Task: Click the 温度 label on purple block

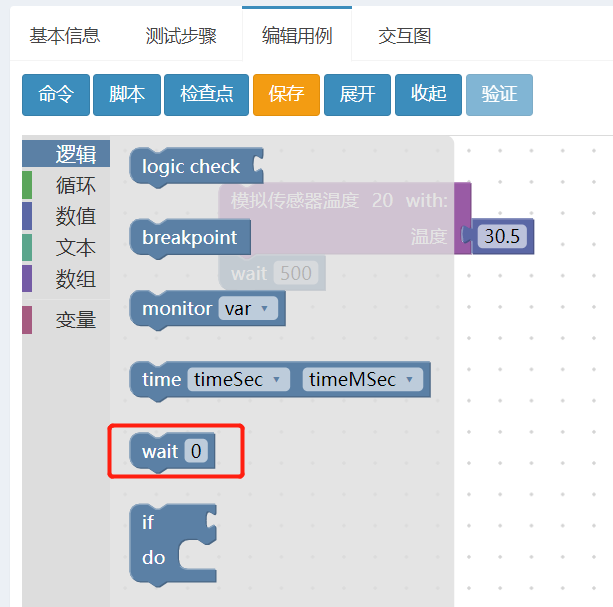Action: pos(429,236)
